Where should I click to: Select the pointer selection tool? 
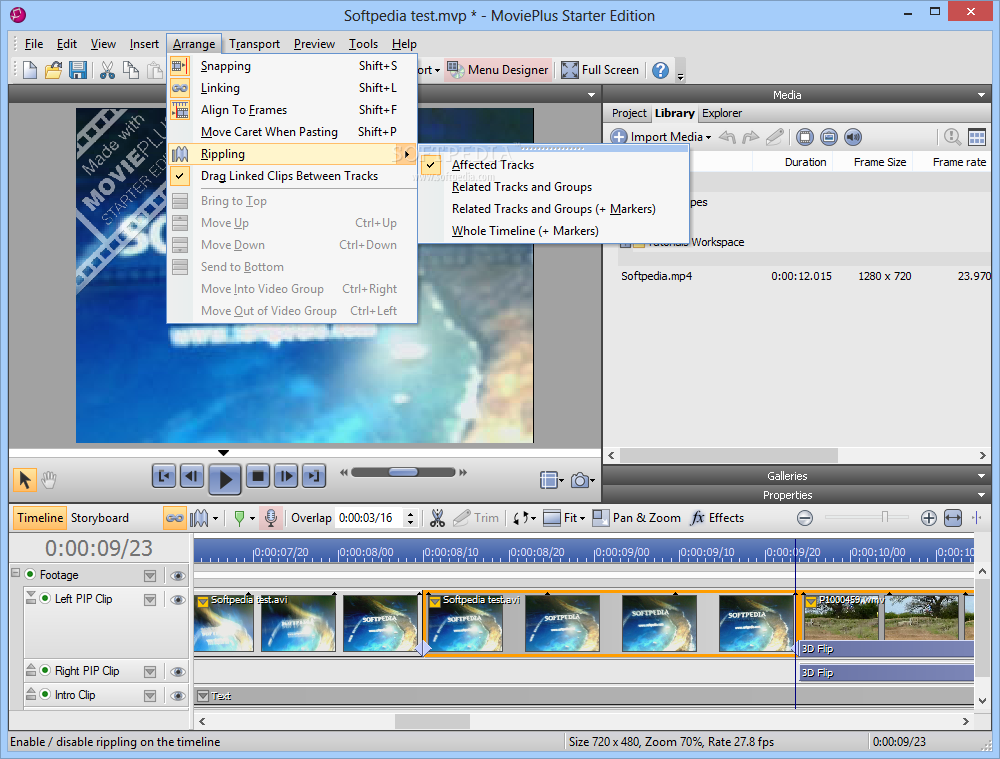point(25,479)
